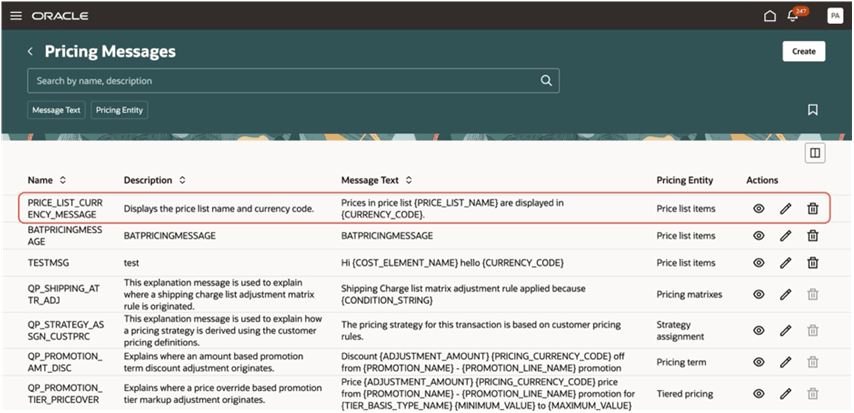Open notifications bell with 247 badge
Image resolution: width=854 pixels, height=413 pixels.
point(793,15)
